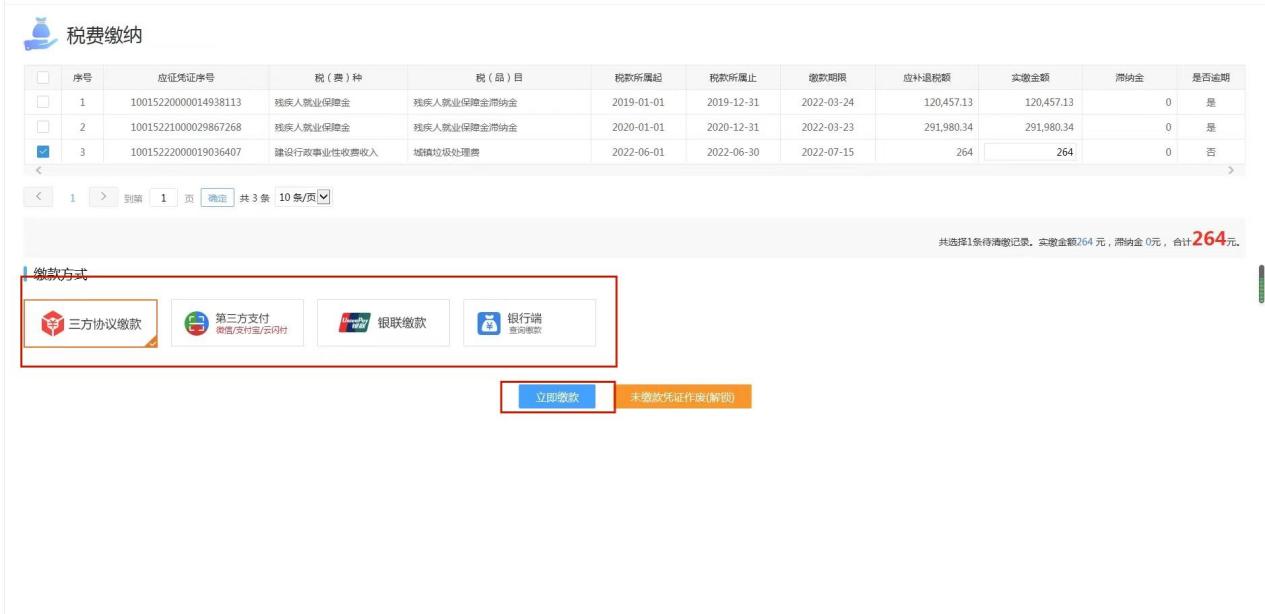Choose the 银行端 bank query icon
Viewport: 1265px width, 614px height.
(488, 323)
